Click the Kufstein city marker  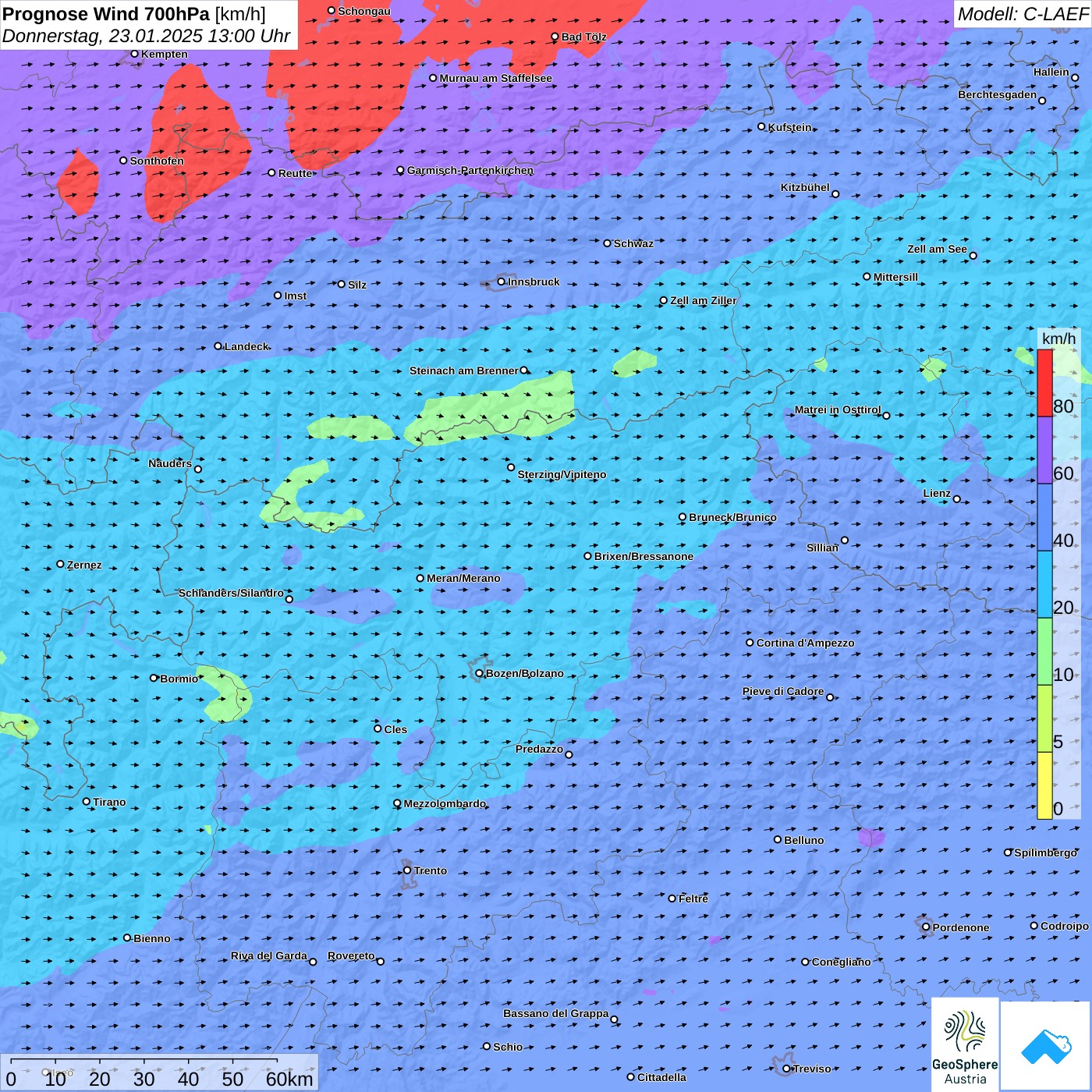[762, 126]
